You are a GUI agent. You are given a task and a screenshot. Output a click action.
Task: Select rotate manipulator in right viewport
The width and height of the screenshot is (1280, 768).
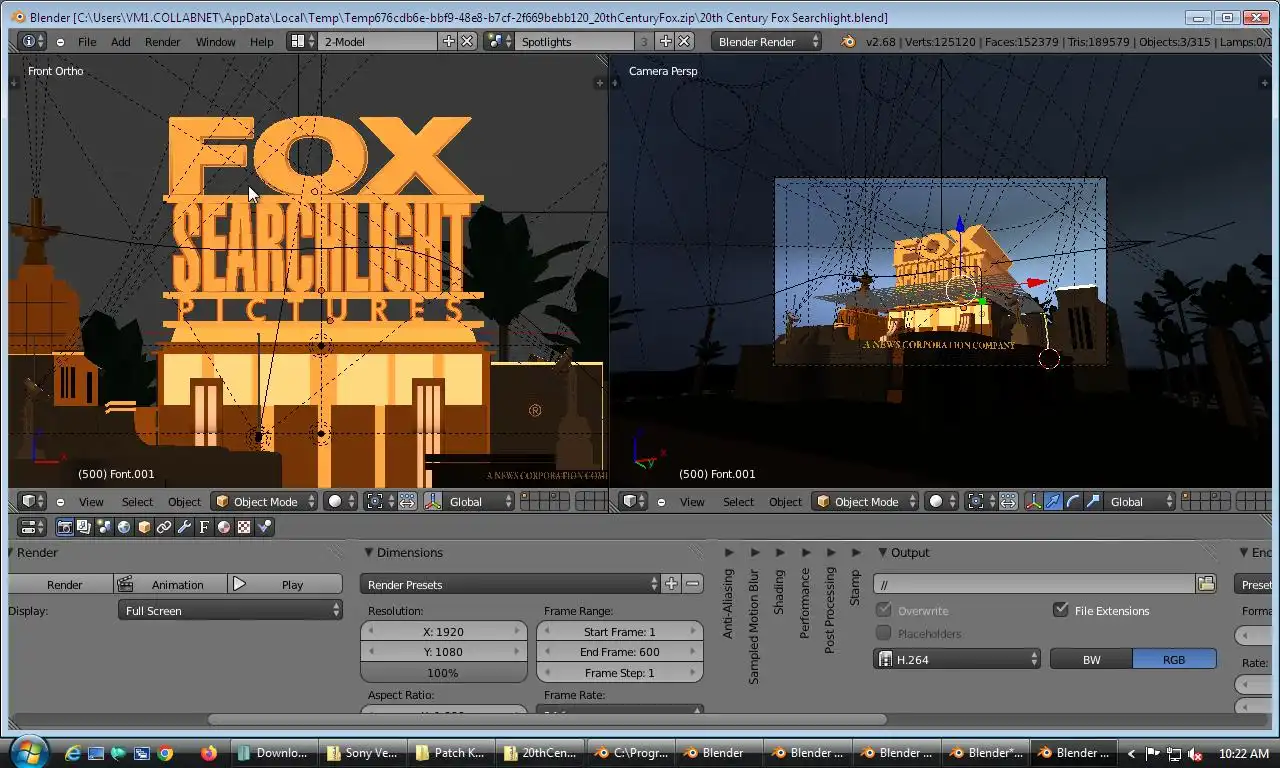[x=1073, y=501]
